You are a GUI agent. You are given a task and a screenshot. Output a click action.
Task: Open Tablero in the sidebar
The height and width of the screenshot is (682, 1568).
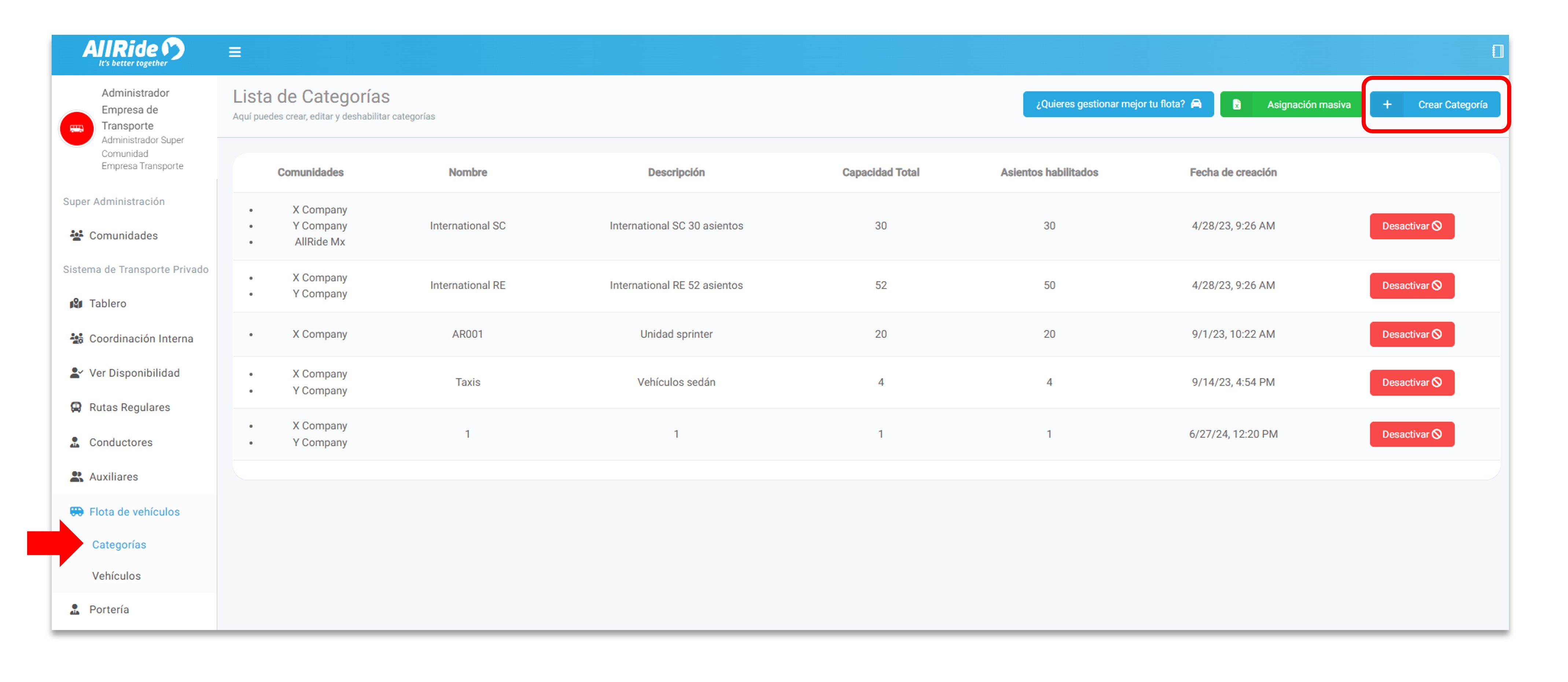coord(107,304)
